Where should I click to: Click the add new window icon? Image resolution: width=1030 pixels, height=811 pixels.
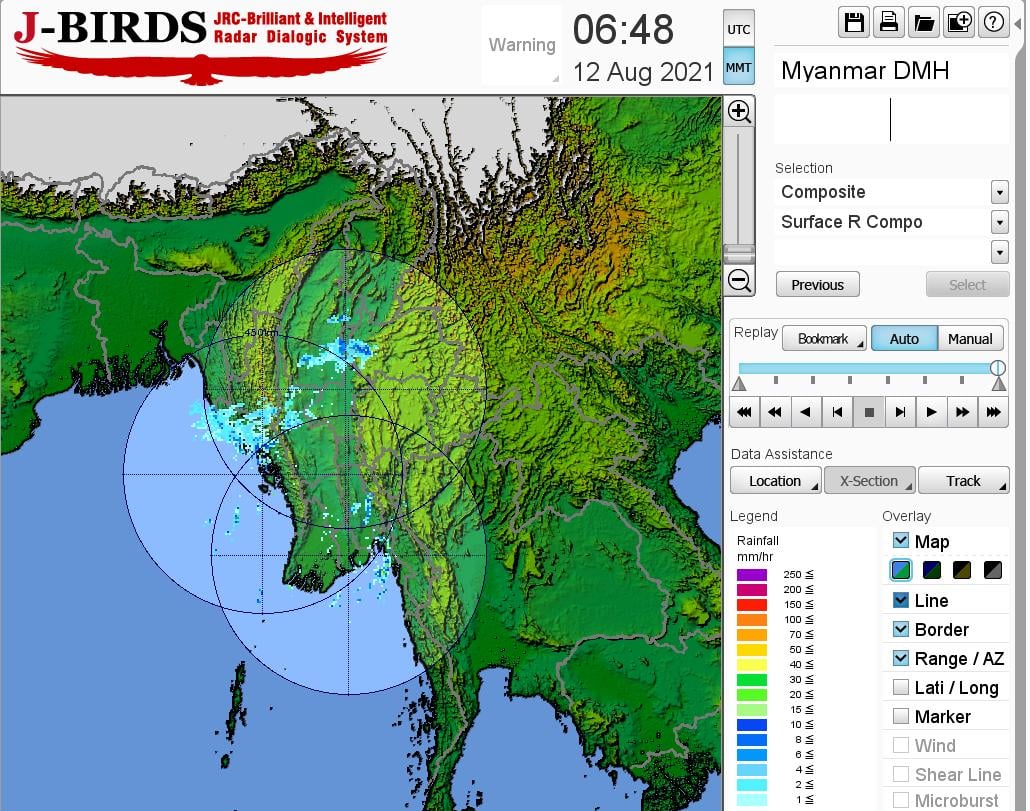click(x=959, y=22)
